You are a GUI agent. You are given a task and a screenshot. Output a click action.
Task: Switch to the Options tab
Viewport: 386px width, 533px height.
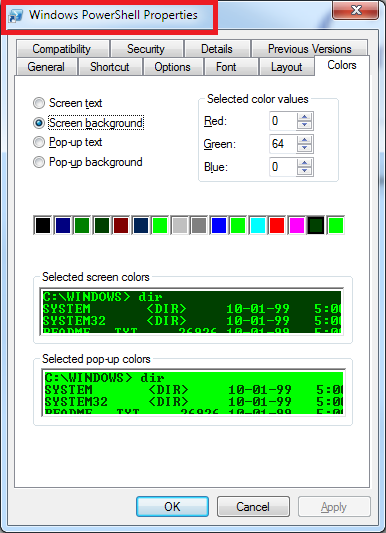173,67
